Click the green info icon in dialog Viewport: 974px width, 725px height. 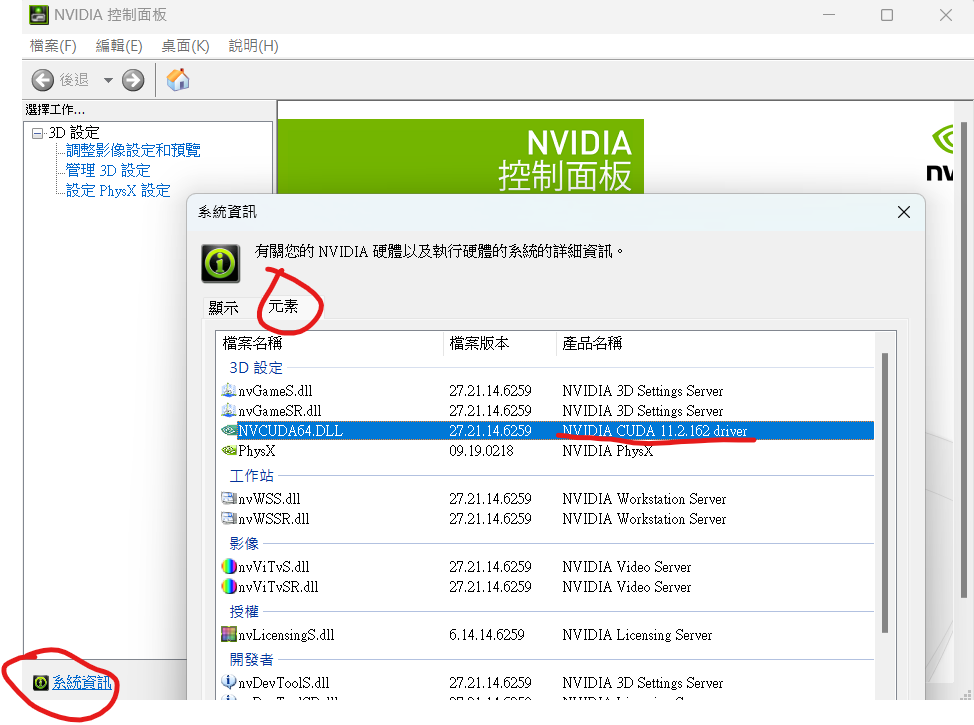[x=221, y=263]
